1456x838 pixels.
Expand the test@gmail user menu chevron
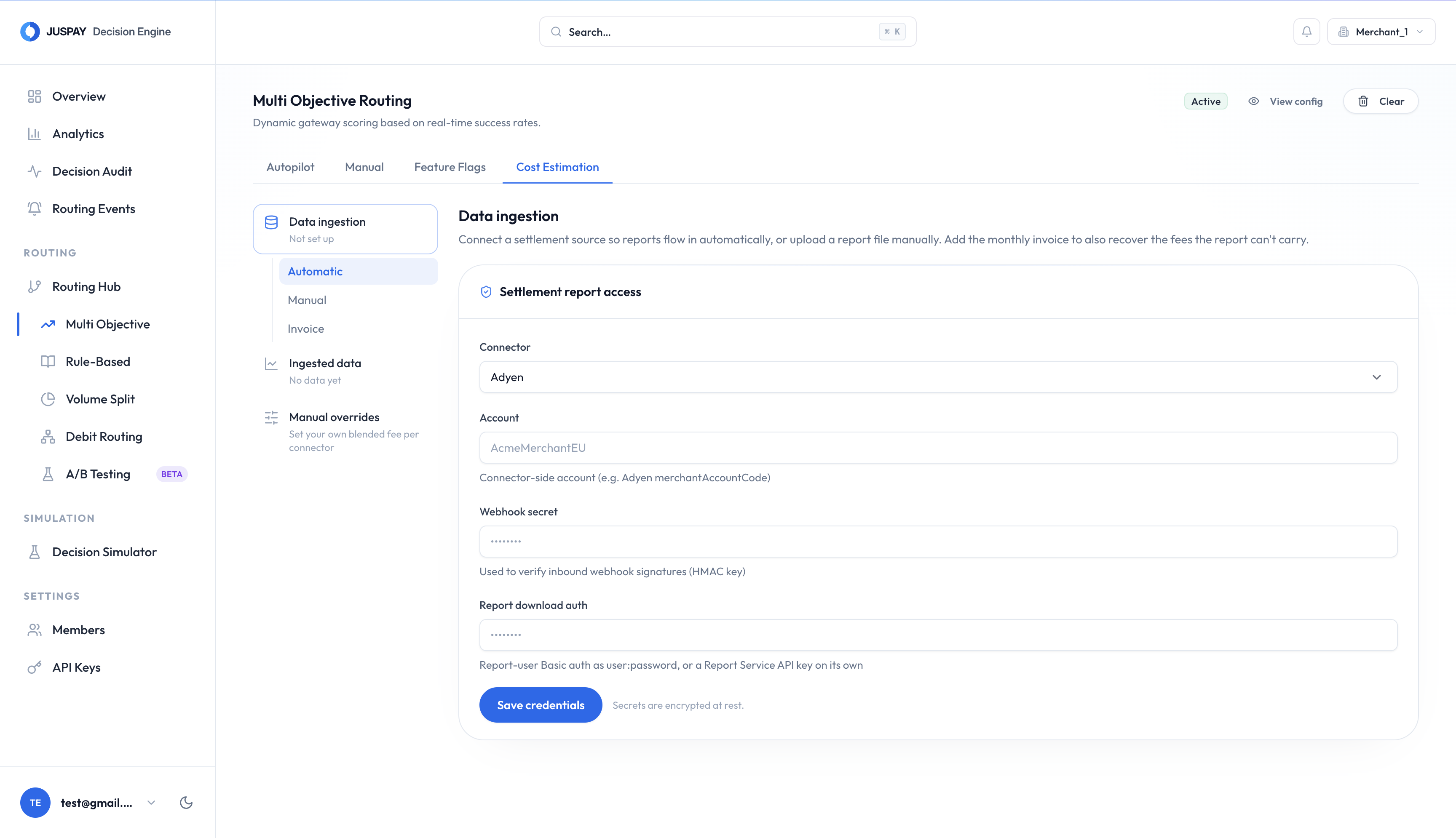(x=151, y=802)
